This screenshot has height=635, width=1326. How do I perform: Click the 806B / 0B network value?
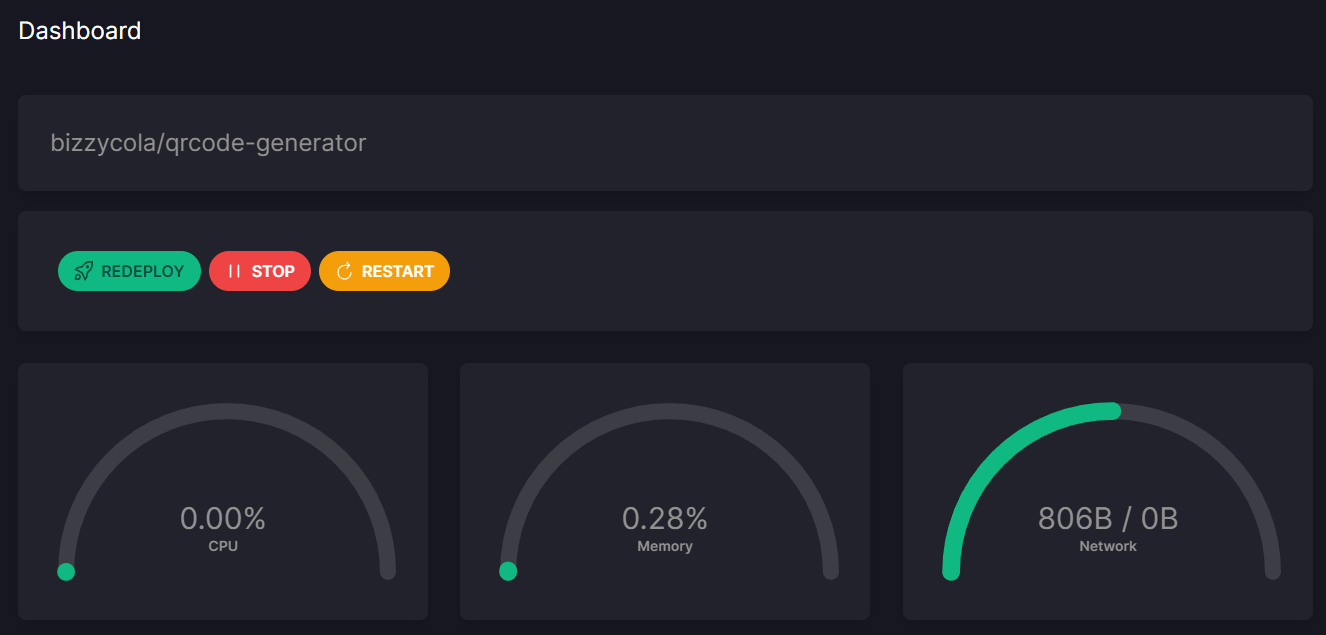(1108, 518)
